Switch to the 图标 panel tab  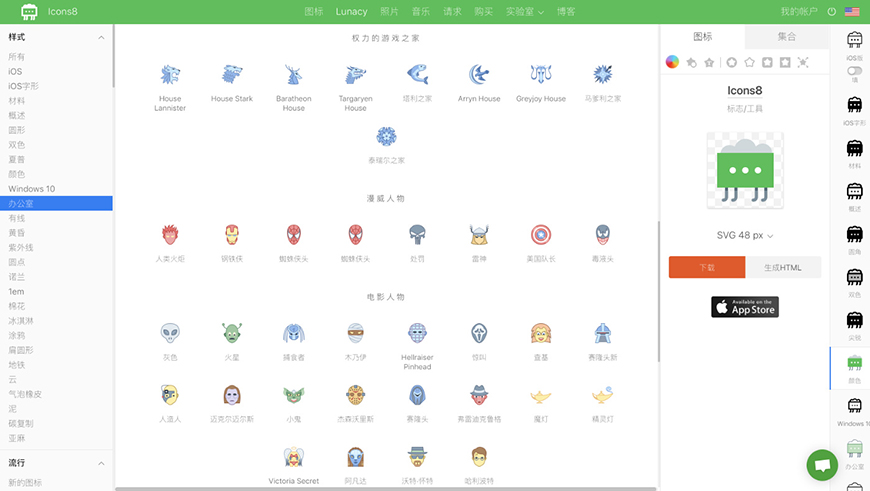(702, 37)
